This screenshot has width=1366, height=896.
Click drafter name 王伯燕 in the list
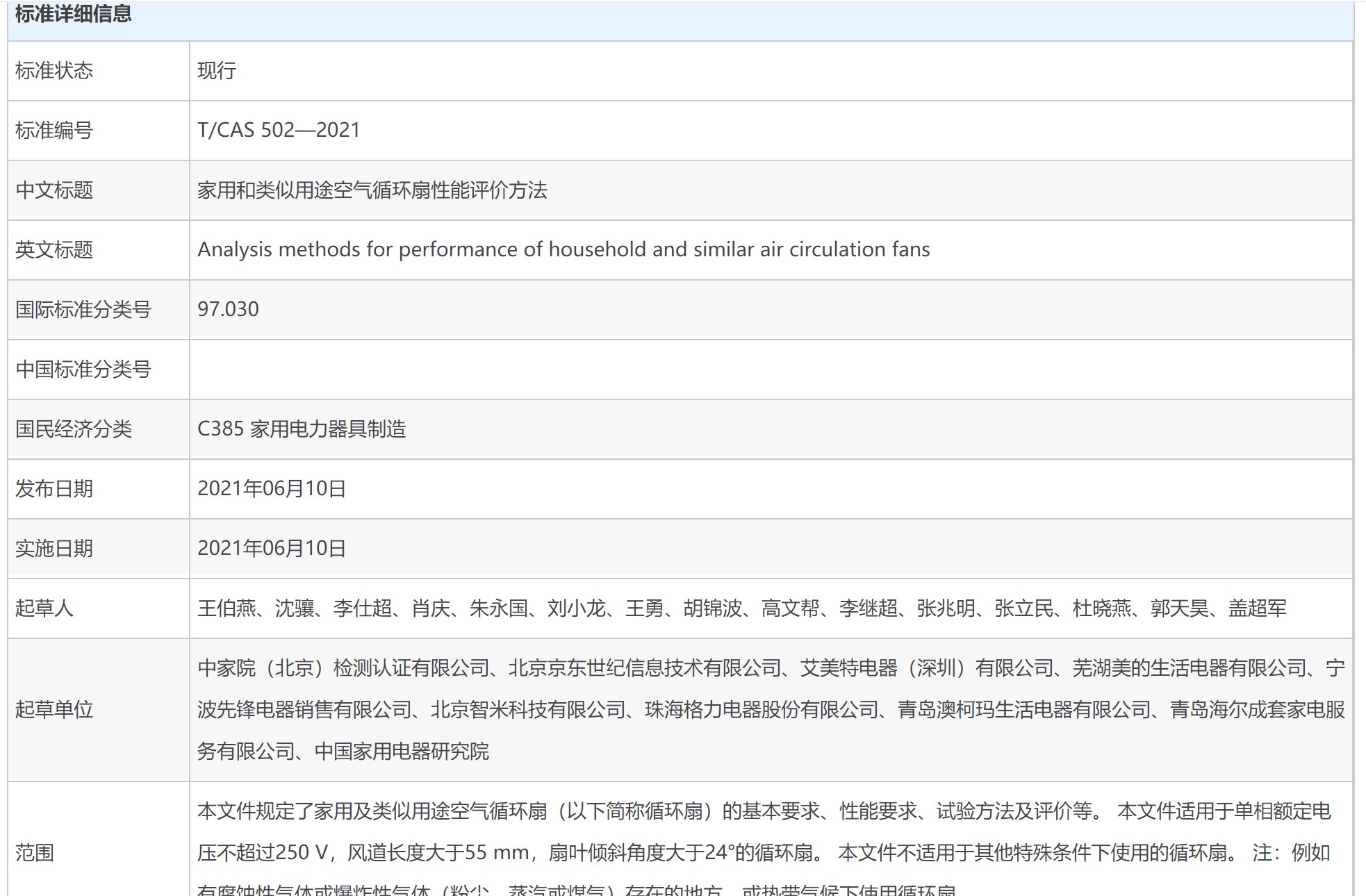coord(227,608)
